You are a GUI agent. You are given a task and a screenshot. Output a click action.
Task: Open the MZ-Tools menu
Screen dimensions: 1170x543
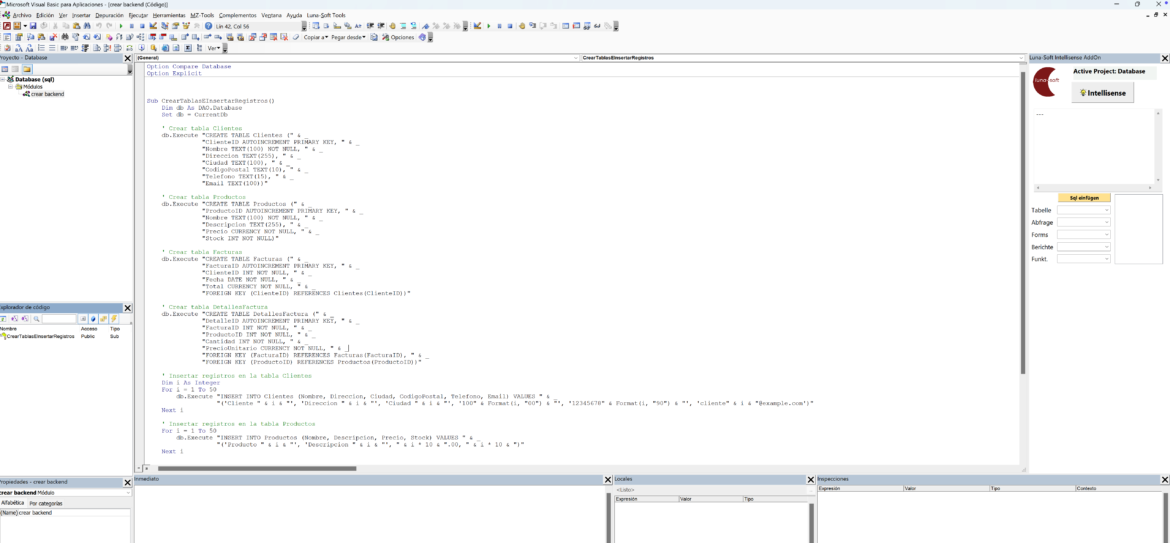202,16
